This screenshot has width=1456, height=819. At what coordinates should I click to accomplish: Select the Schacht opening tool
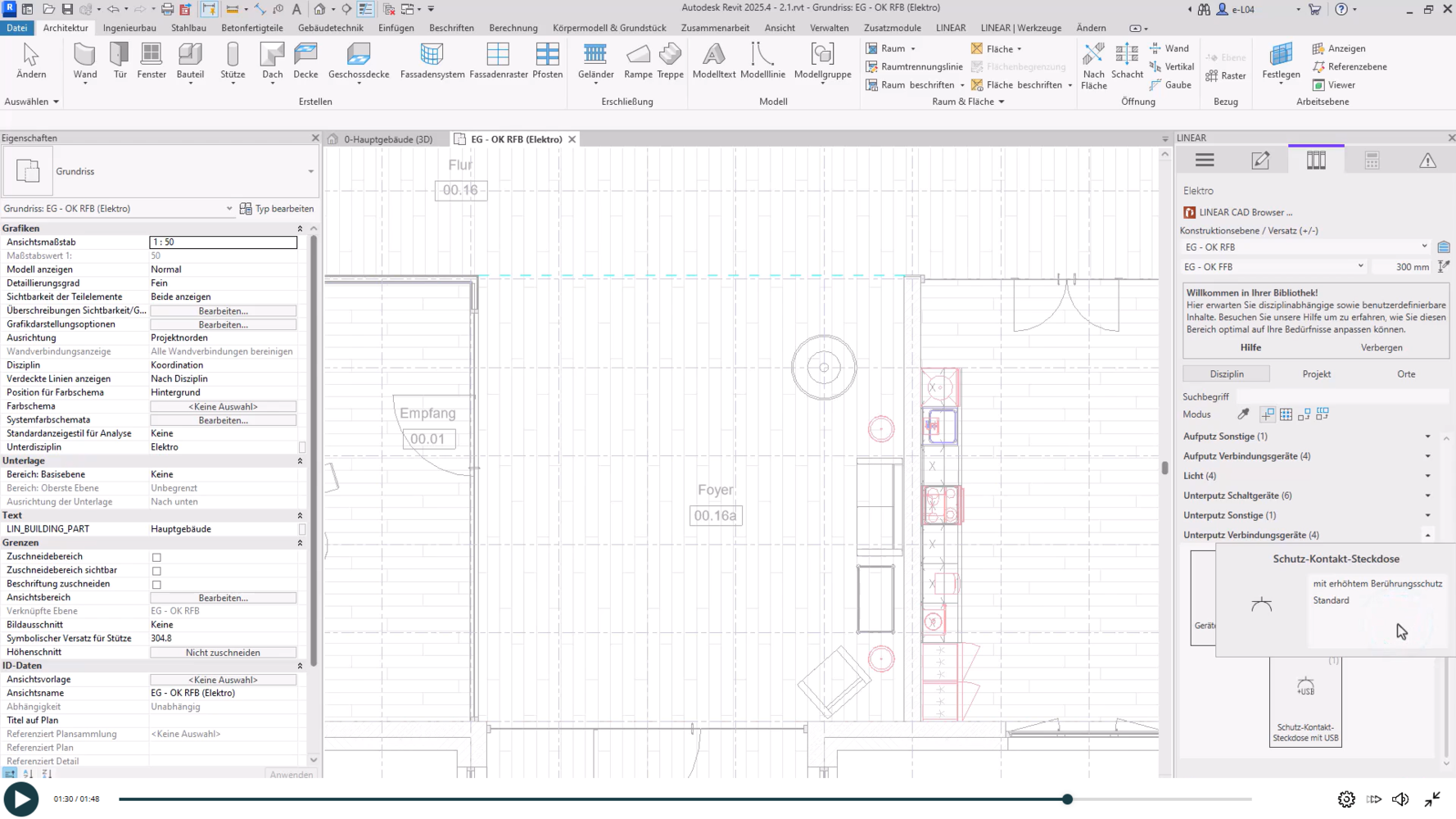click(1127, 61)
